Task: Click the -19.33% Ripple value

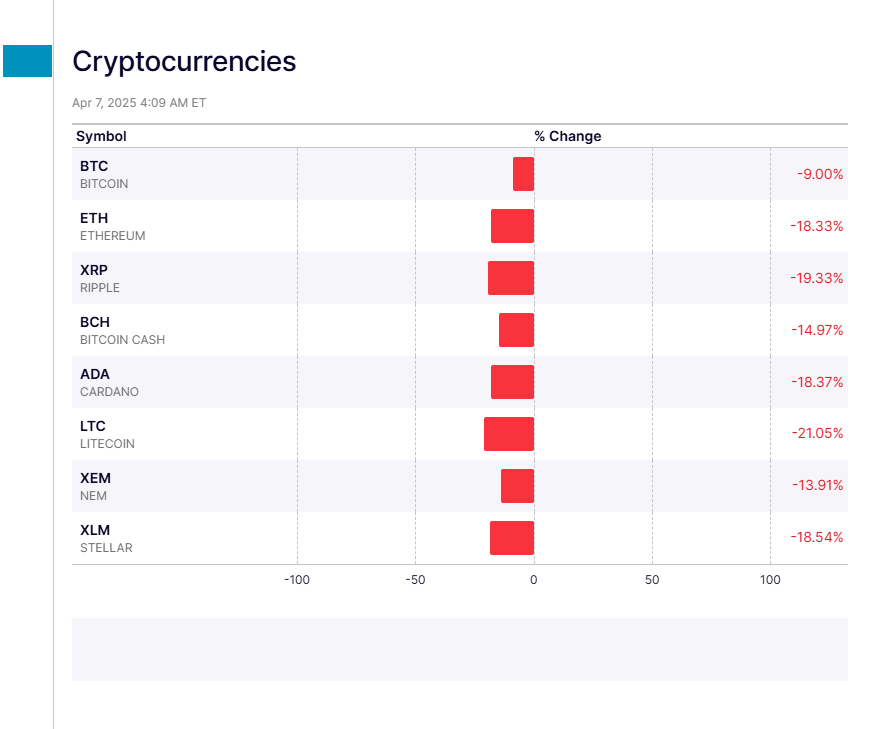Action: (x=816, y=278)
